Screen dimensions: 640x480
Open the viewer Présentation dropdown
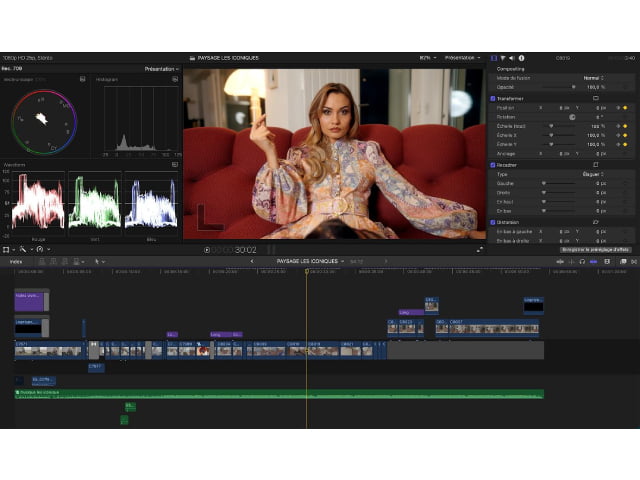pyautogui.click(x=462, y=58)
